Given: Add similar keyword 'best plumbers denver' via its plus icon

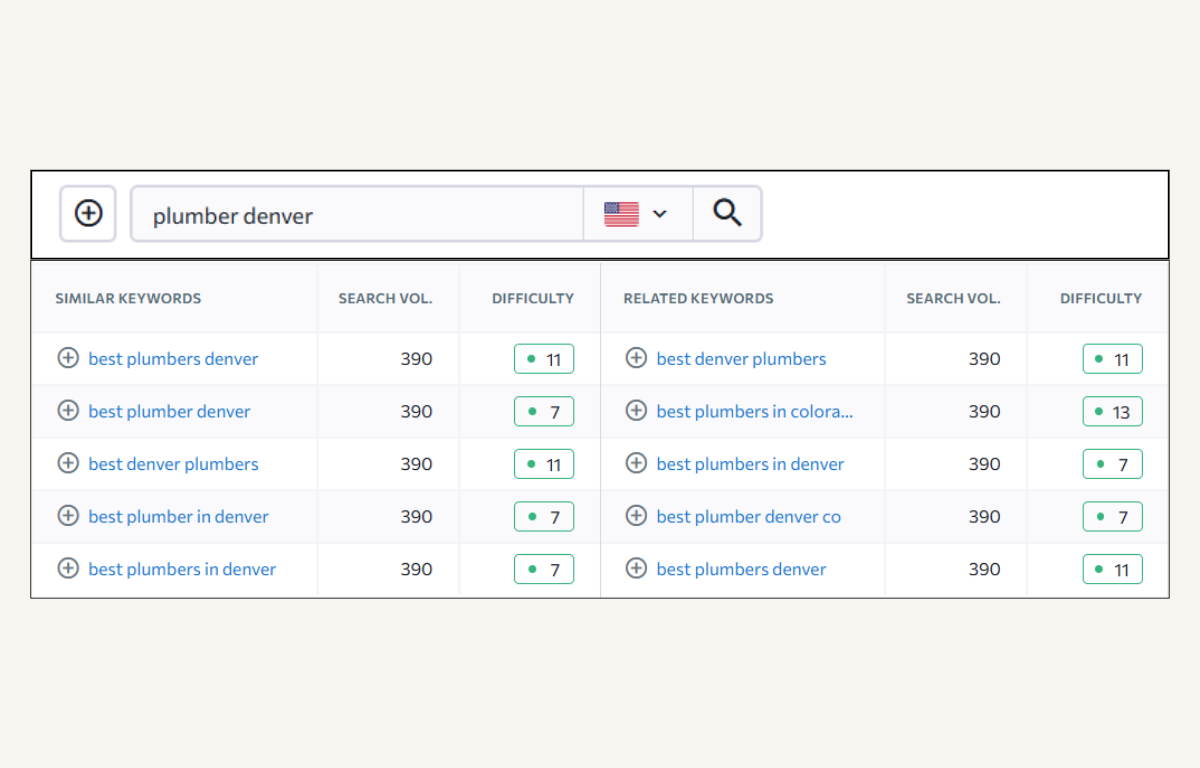Looking at the screenshot, I should [x=68, y=358].
